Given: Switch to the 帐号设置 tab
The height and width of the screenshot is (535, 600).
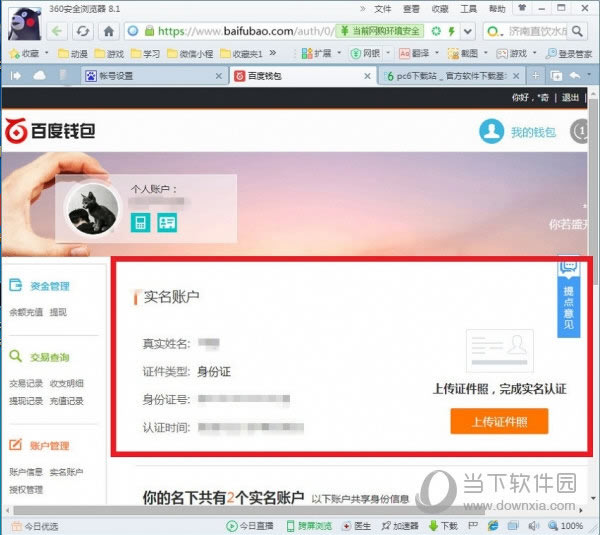Looking at the screenshot, I should coord(153,76).
